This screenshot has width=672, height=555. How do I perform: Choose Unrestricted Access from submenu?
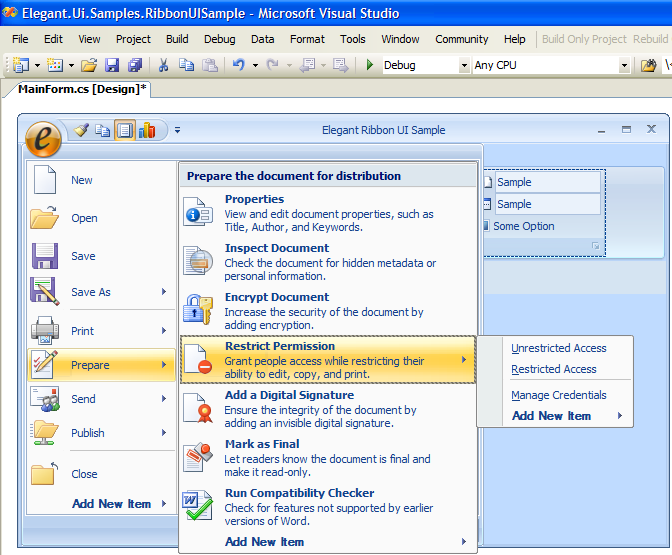[x=558, y=348]
